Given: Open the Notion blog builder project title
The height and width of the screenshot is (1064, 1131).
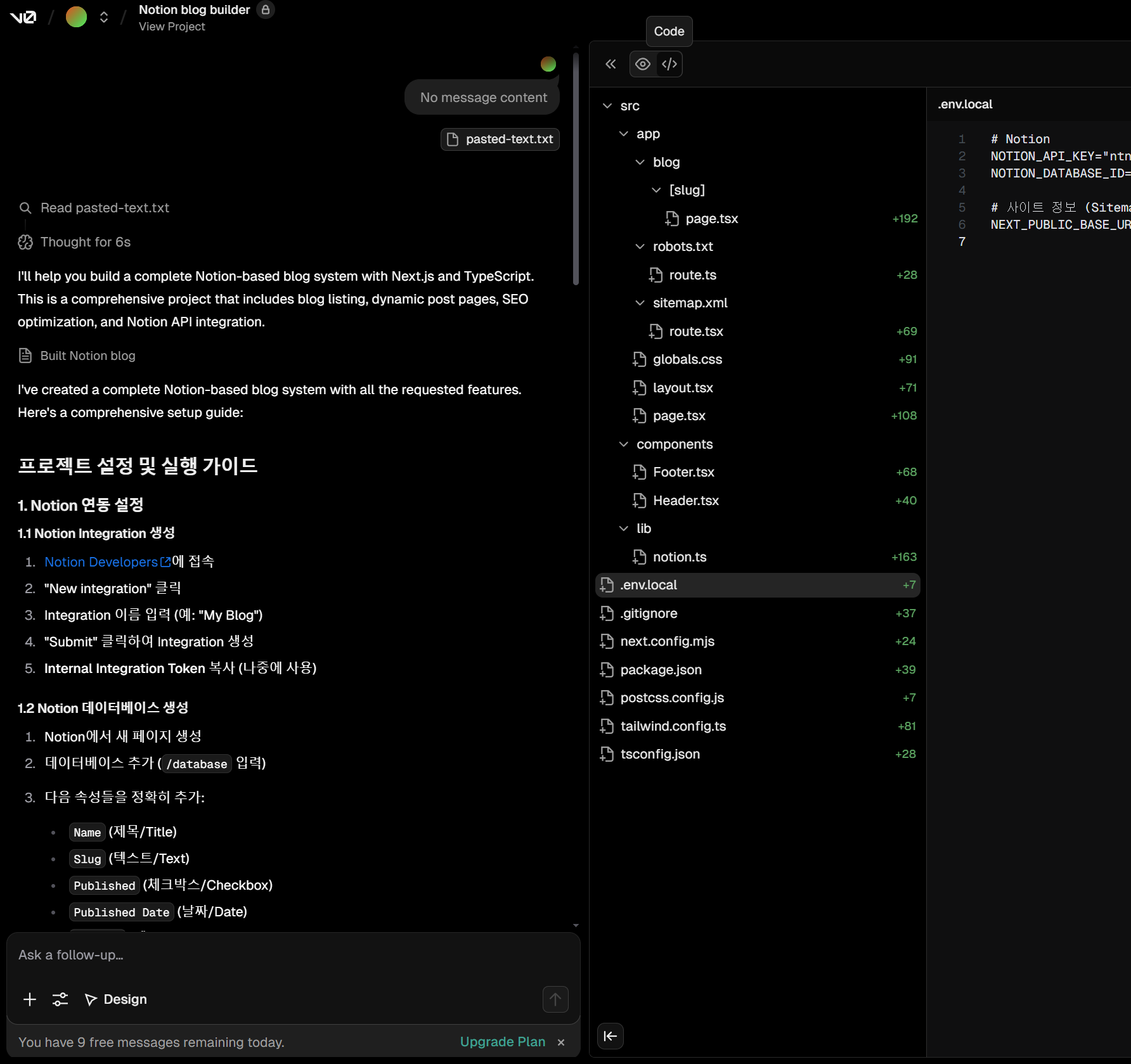Looking at the screenshot, I should [x=194, y=10].
